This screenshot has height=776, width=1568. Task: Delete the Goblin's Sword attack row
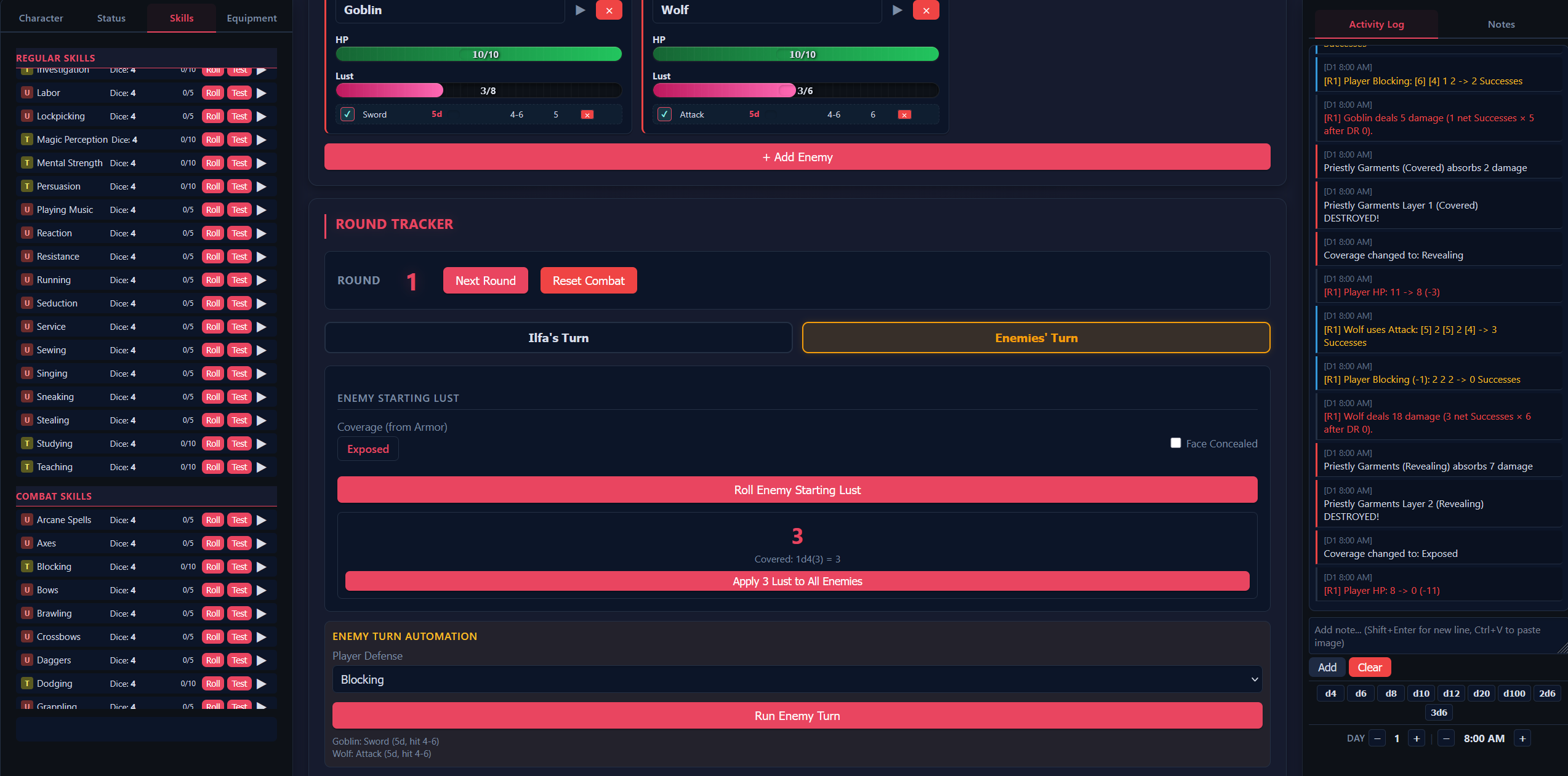coord(587,114)
